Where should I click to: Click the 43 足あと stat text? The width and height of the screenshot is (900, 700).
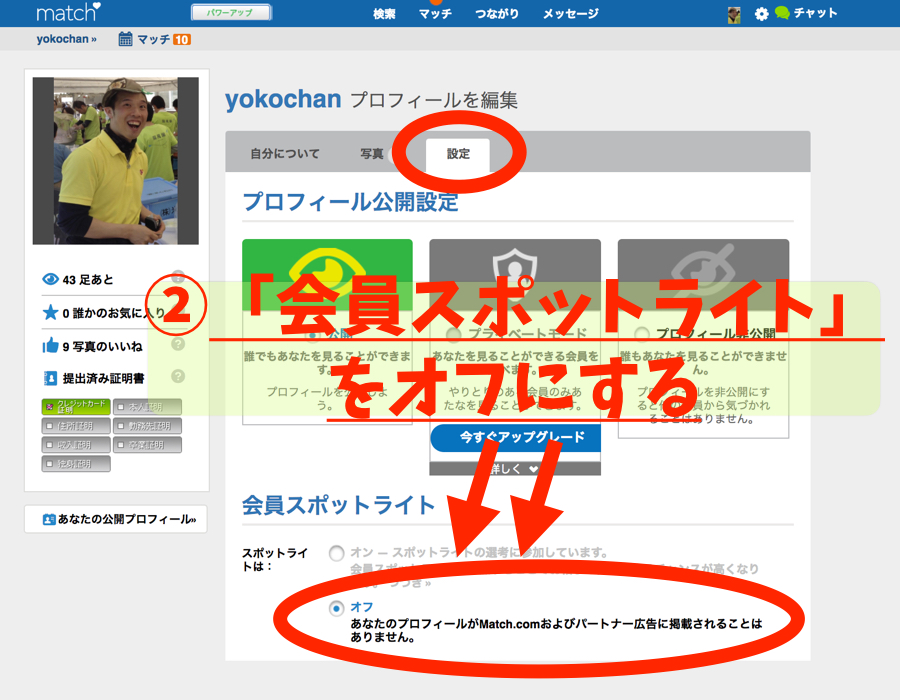tap(88, 279)
